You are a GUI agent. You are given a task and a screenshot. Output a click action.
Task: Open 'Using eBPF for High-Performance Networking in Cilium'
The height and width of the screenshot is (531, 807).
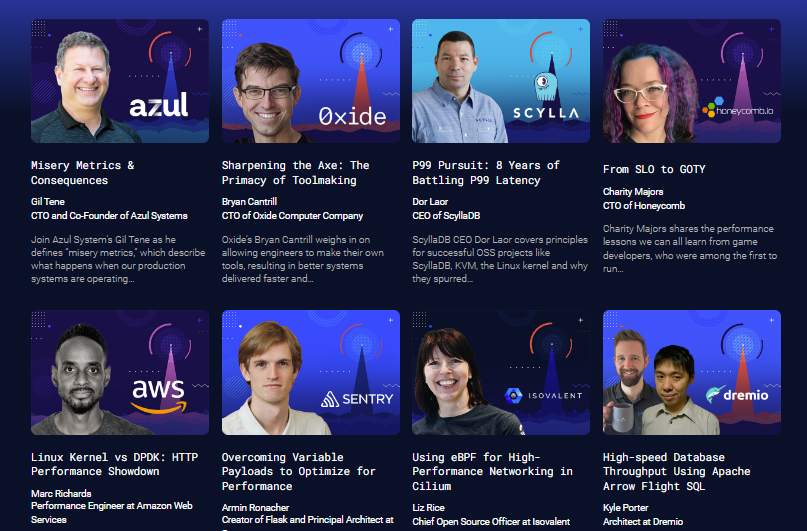click(x=493, y=471)
